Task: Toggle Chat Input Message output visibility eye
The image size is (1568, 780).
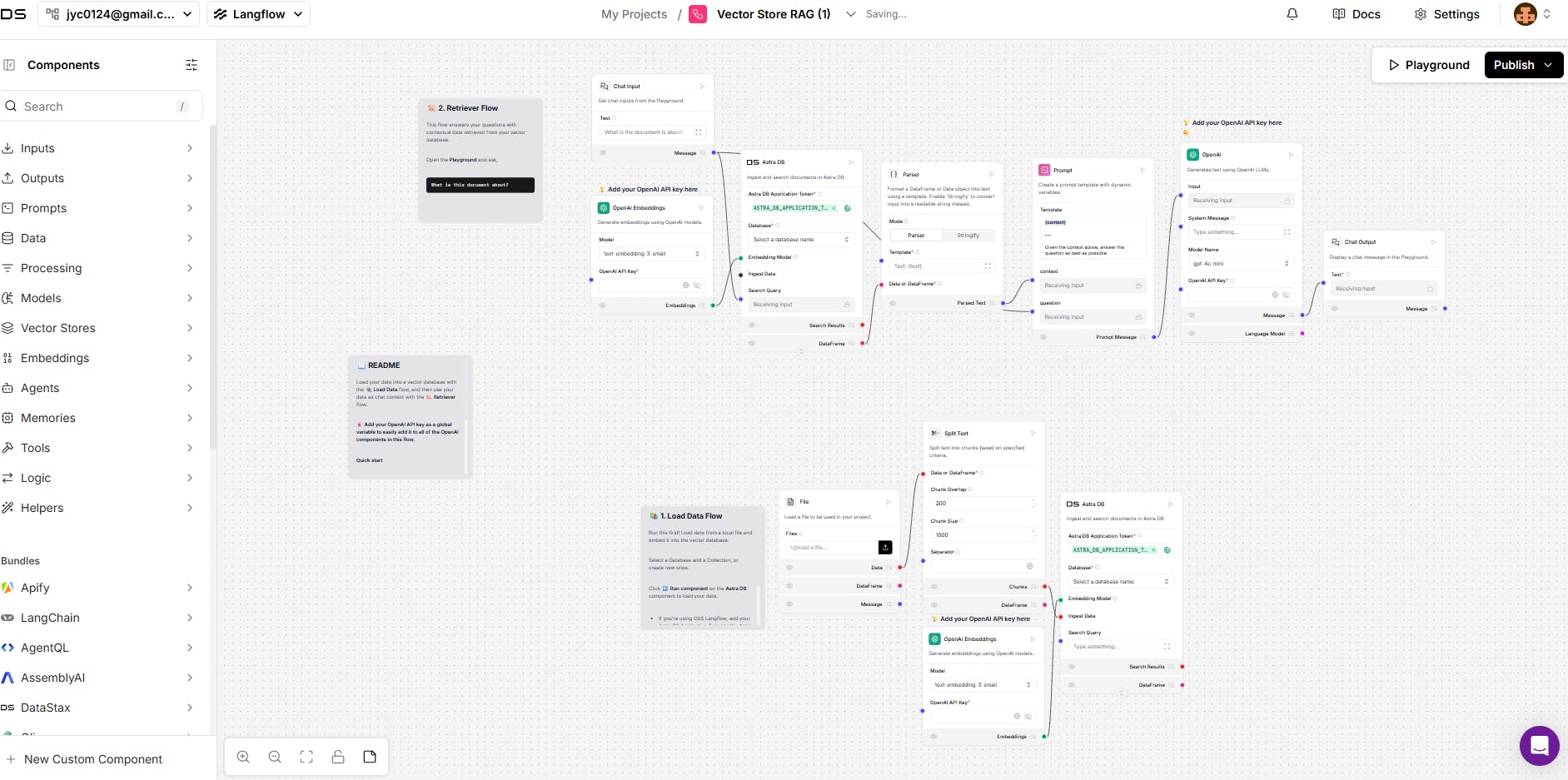Action: (x=603, y=152)
